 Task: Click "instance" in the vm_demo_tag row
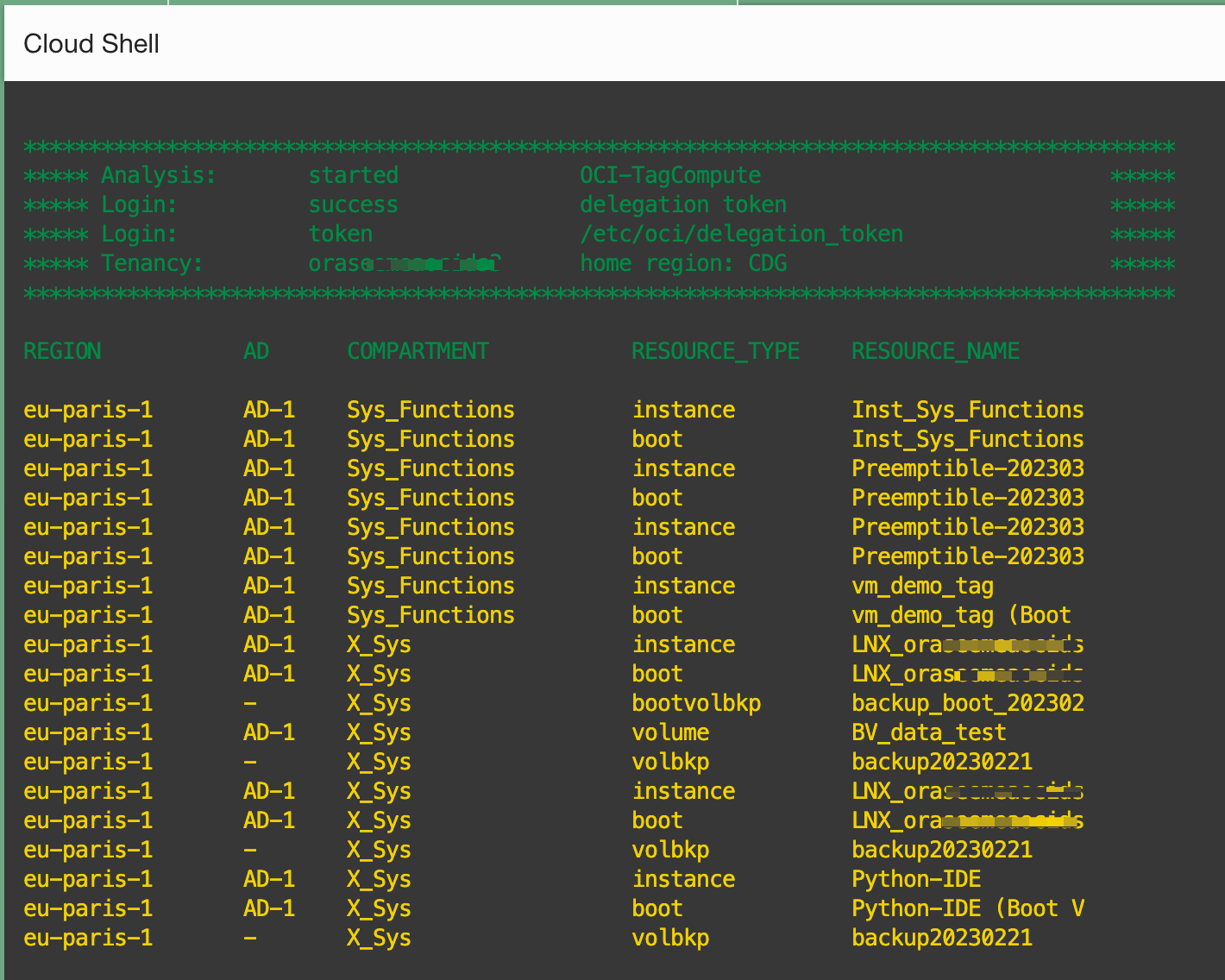click(683, 586)
